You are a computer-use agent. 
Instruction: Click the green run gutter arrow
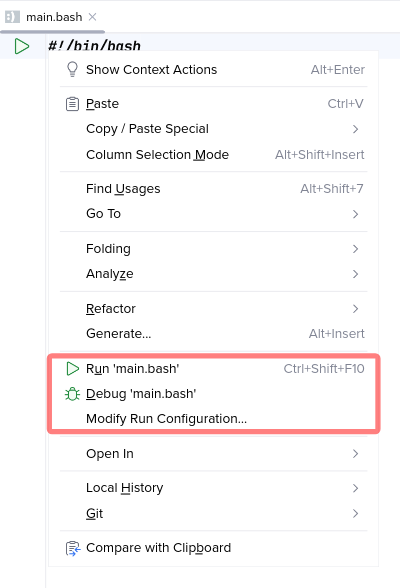click(x=22, y=46)
